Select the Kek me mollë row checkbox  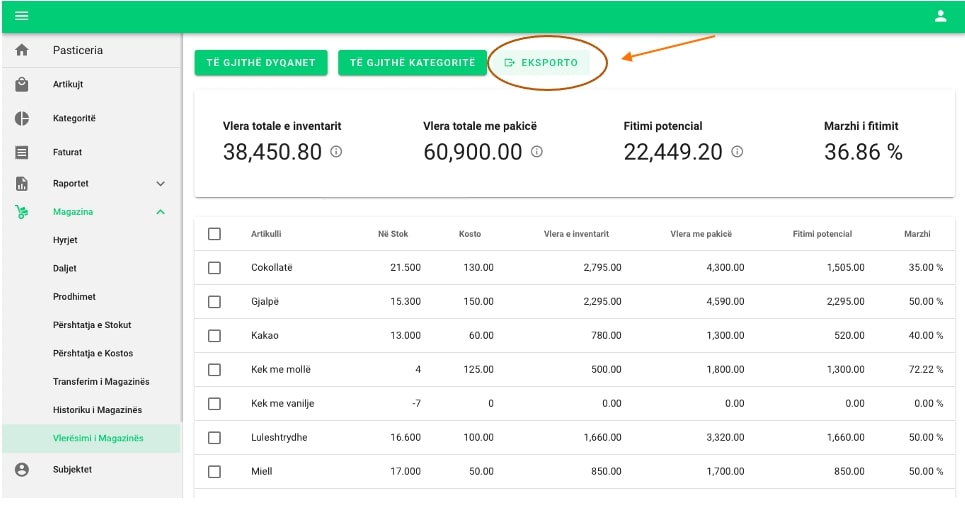pyautogui.click(x=214, y=370)
